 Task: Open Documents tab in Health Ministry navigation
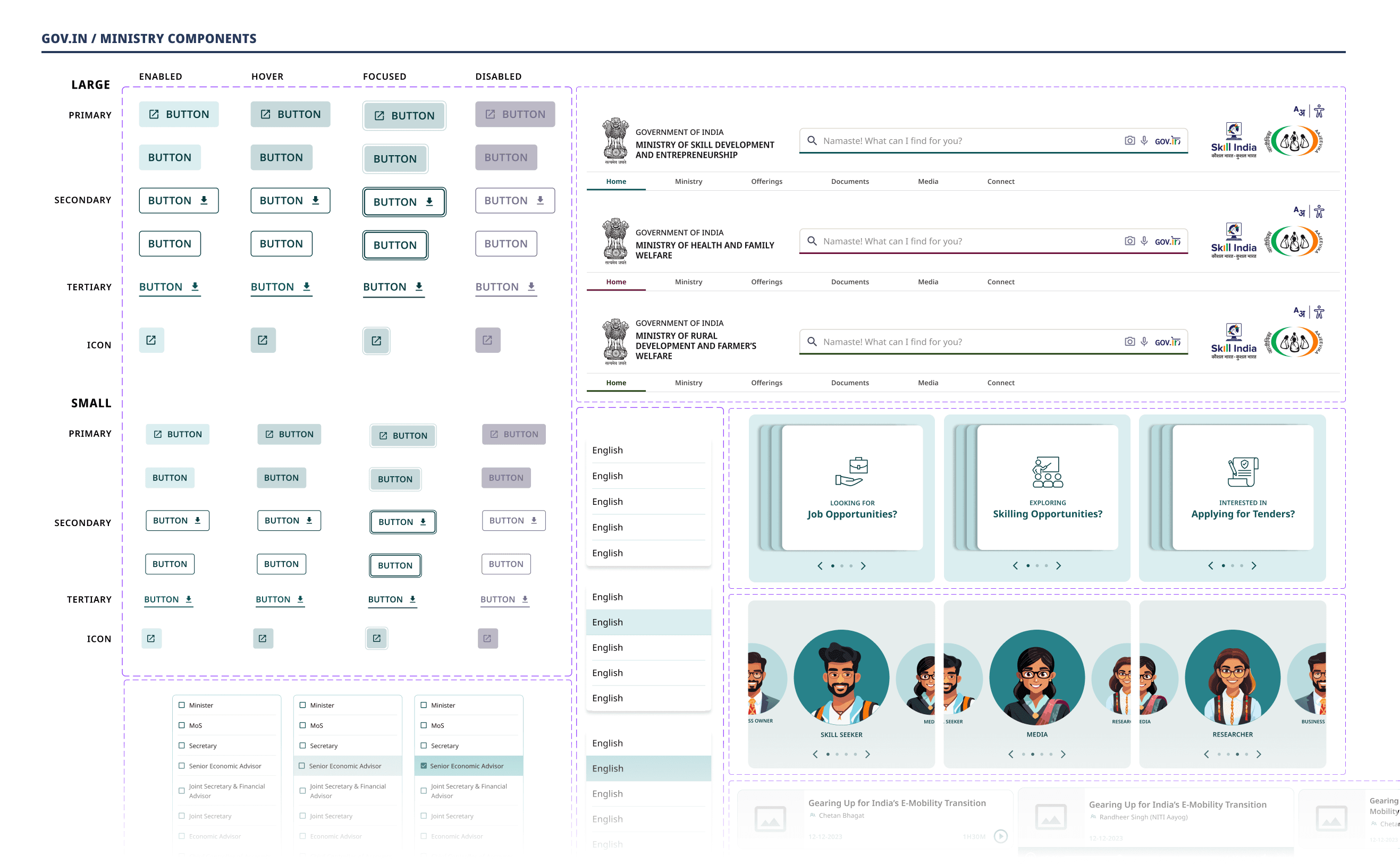[850, 282]
